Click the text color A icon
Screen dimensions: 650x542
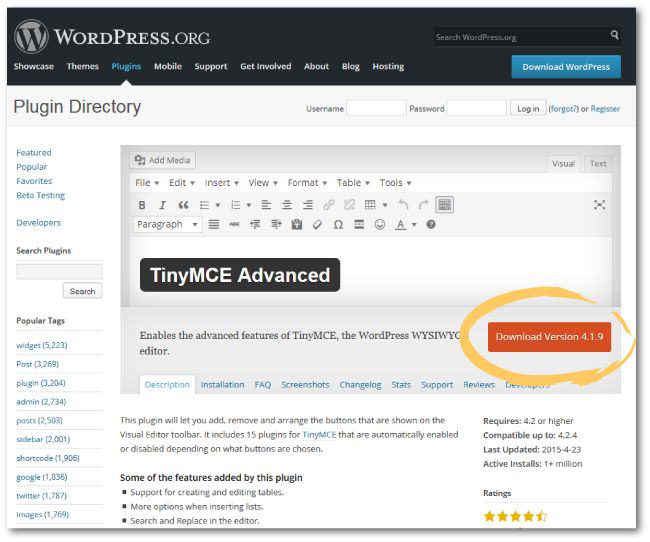click(x=400, y=225)
